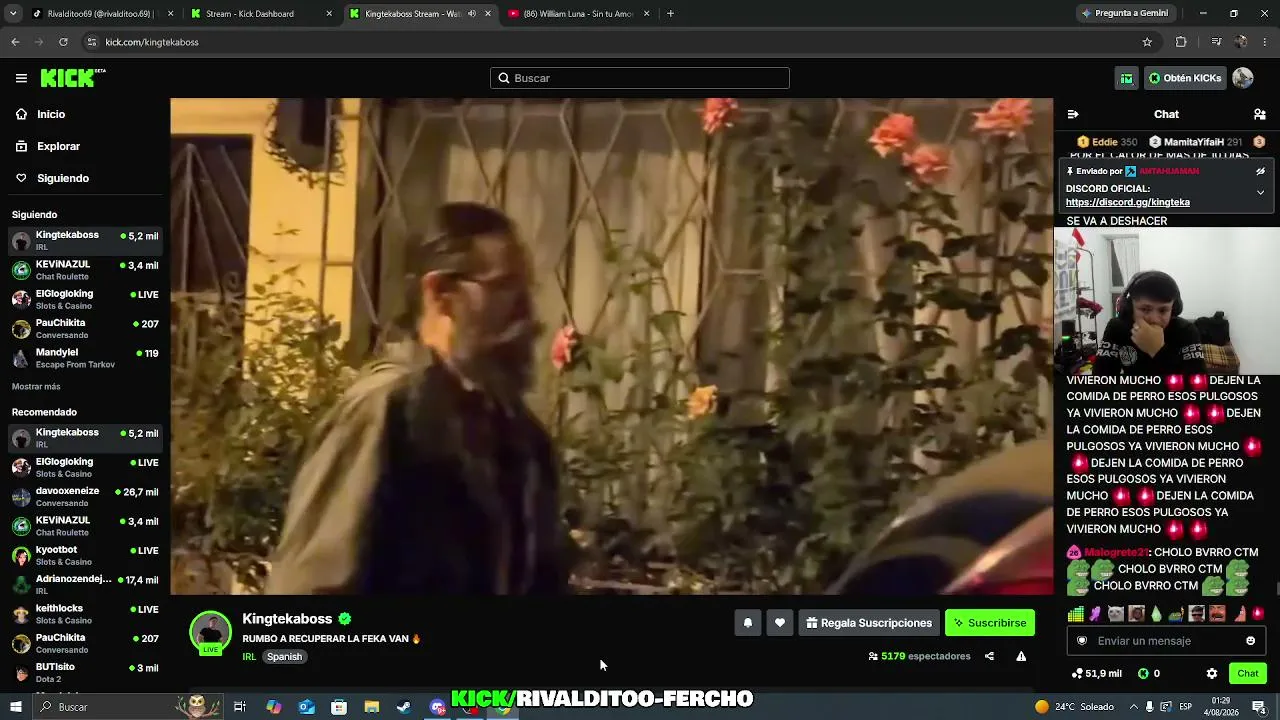Open BUTIsito Dota 2 channel
This screenshot has height=720, width=1280.
[x=85, y=672]
